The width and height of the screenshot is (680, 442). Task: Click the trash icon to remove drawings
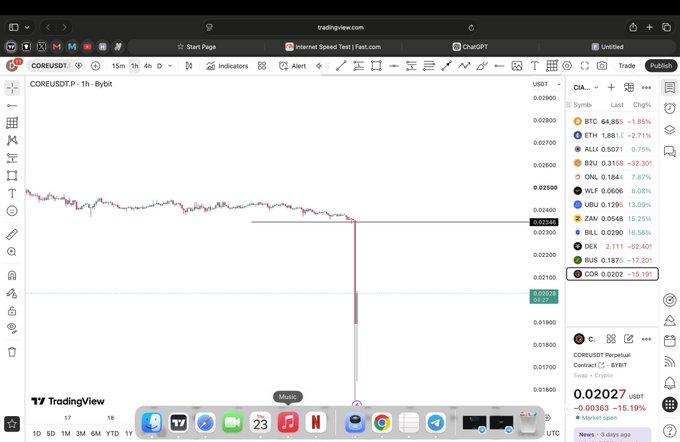[x=12, y=352]
